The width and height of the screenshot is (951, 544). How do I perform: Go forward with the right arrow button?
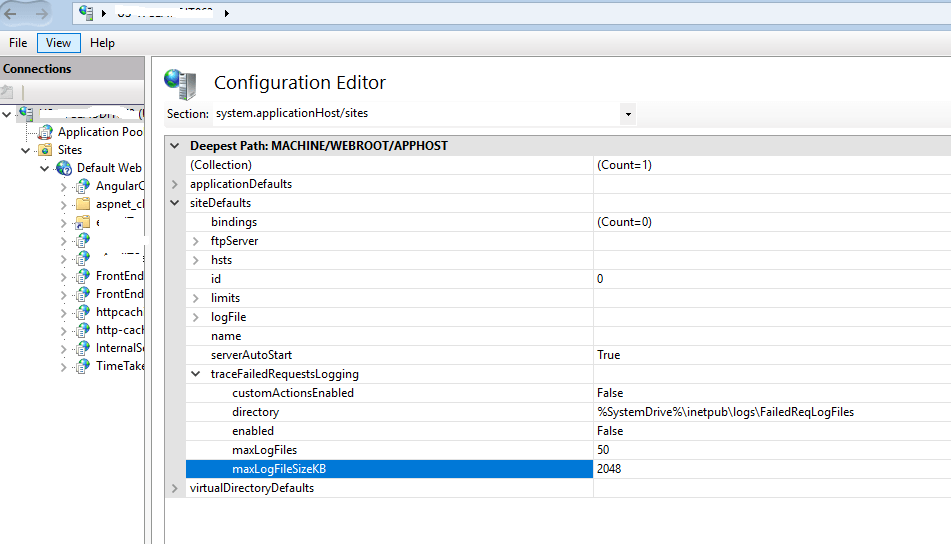[x=41, y=13]
